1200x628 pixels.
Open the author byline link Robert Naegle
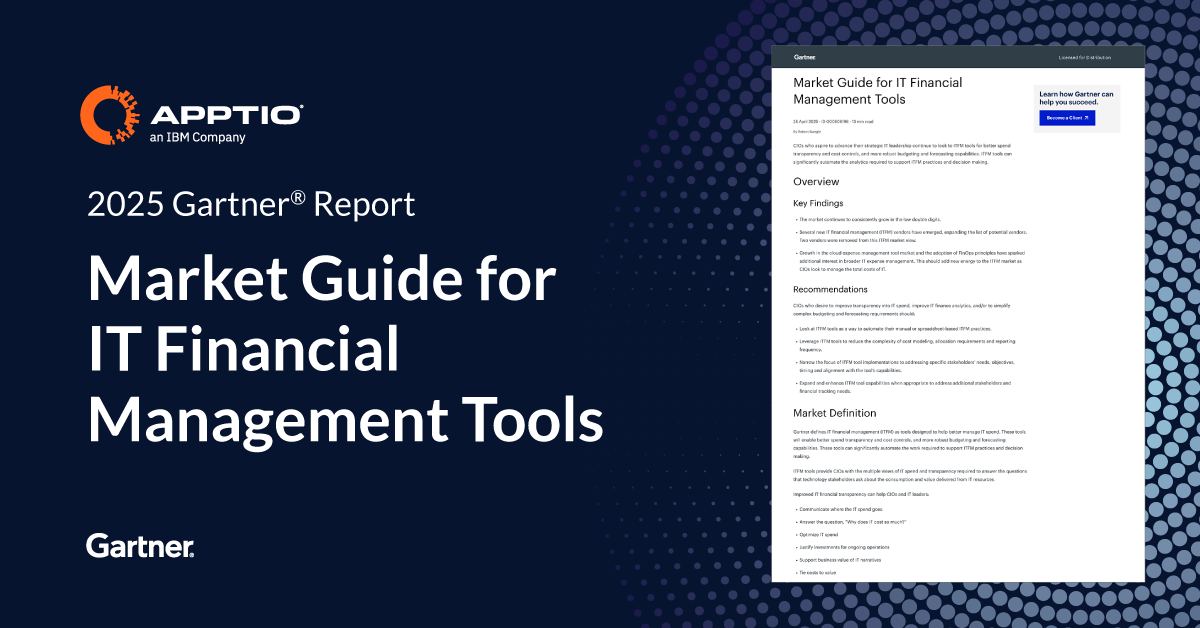[808, 131]
